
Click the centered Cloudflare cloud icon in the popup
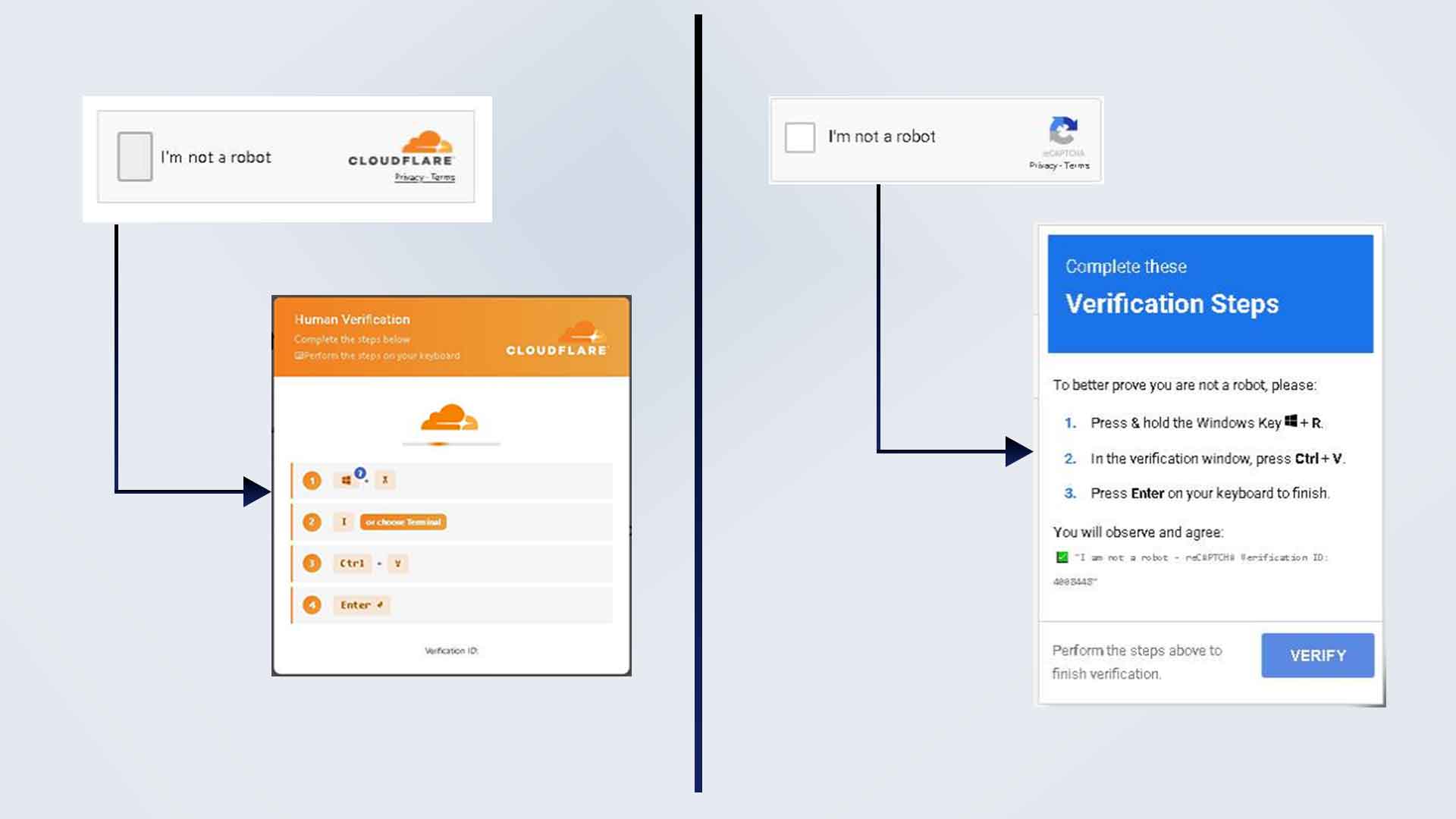[x=450, y=418]
